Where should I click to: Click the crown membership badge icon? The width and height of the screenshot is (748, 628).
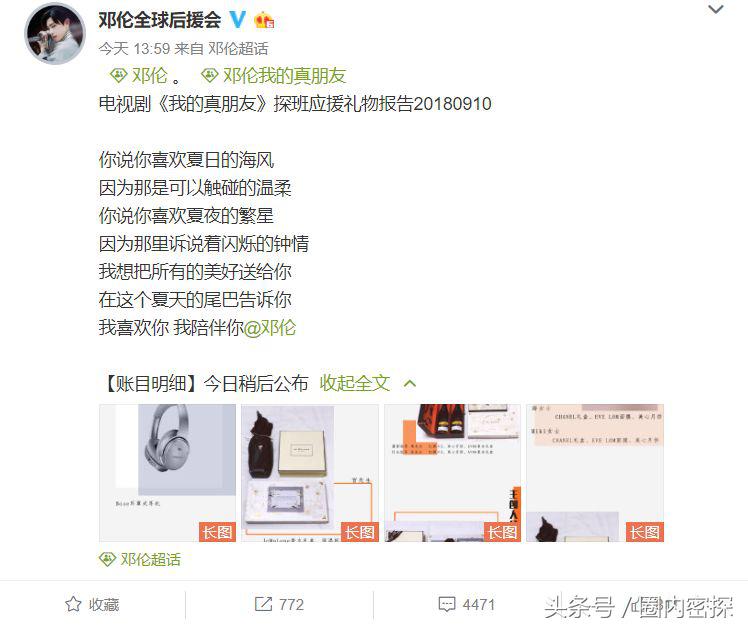click(264, 21)
